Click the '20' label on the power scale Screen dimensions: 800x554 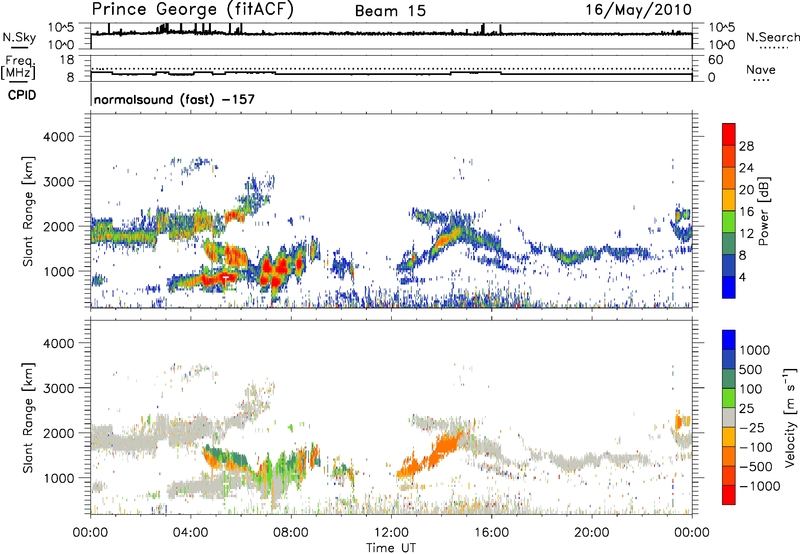[x=746, y=190]
